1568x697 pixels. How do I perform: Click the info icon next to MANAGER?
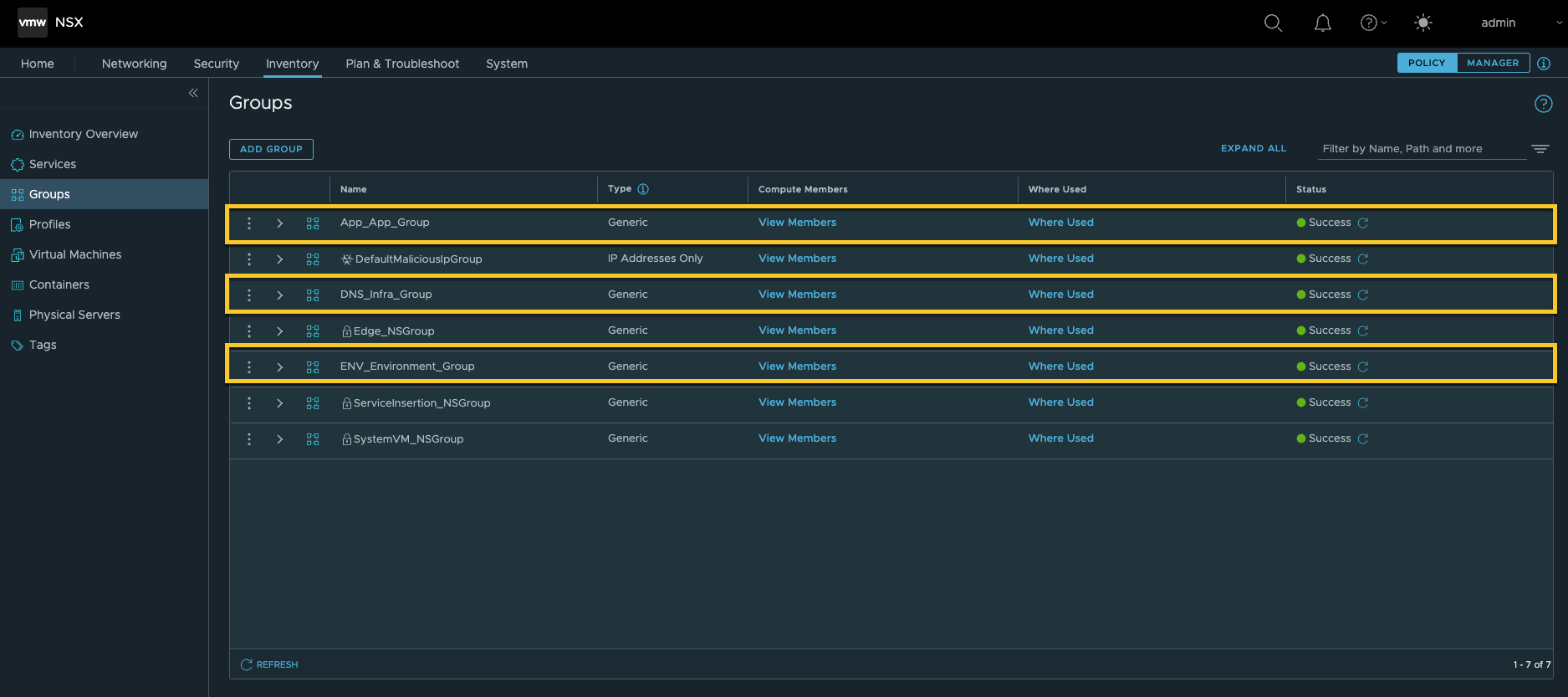coord(1544,64)
